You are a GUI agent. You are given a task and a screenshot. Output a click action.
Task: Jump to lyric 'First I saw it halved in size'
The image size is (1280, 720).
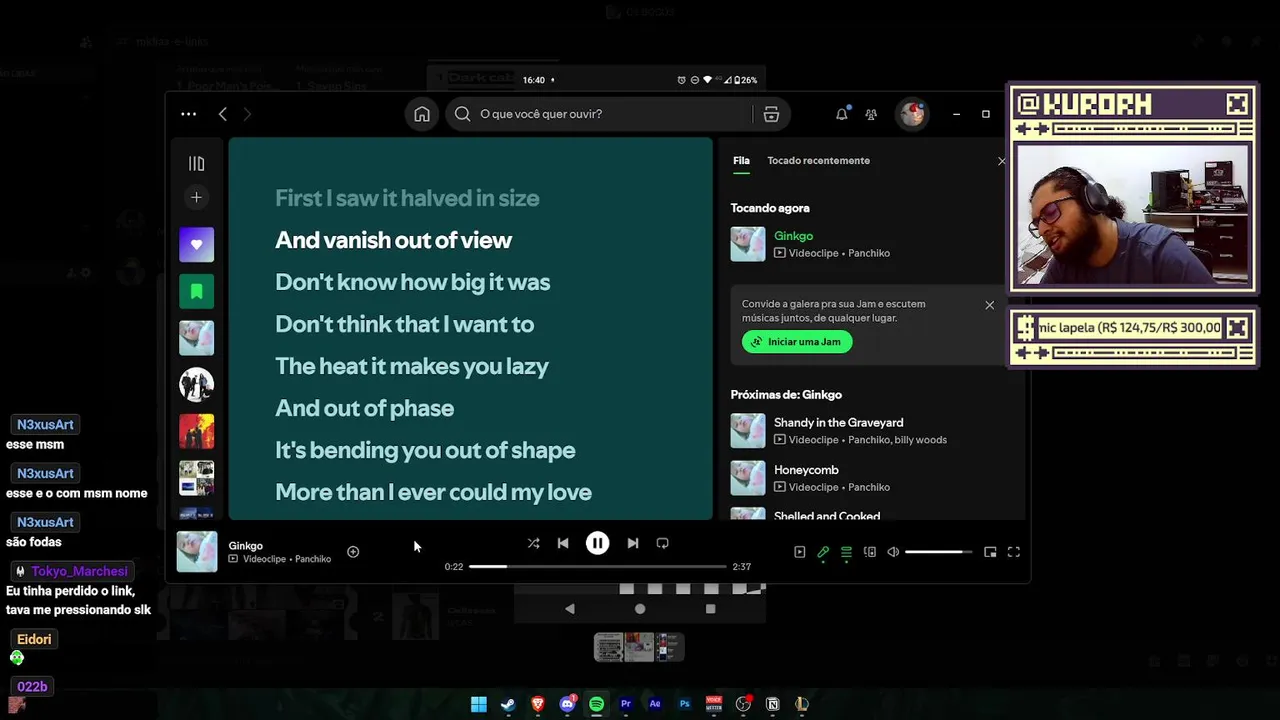407,198
